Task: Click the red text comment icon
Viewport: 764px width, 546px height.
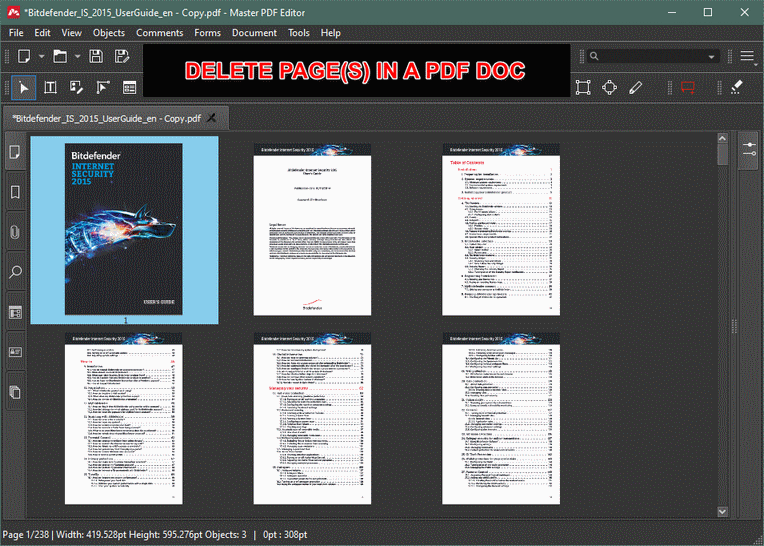Action: (x=688, y=88)
